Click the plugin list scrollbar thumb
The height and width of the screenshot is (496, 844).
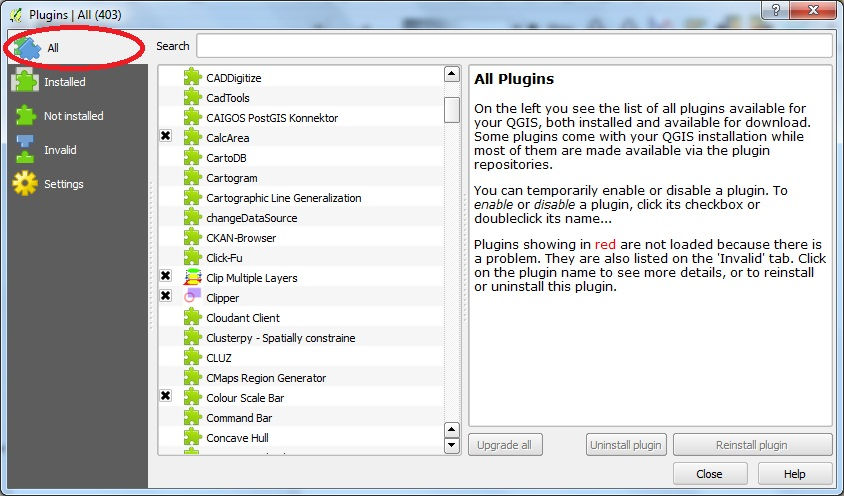point(452,109)
